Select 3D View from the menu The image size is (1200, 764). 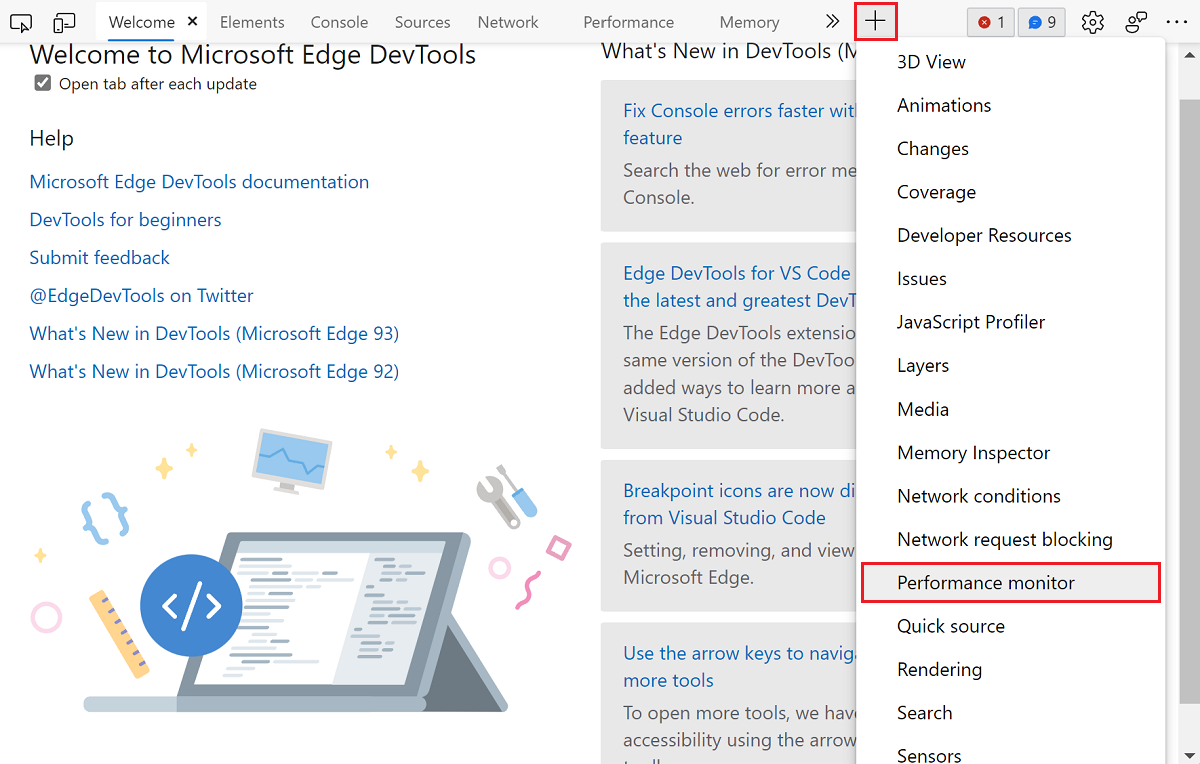(x=1011, y=62)
